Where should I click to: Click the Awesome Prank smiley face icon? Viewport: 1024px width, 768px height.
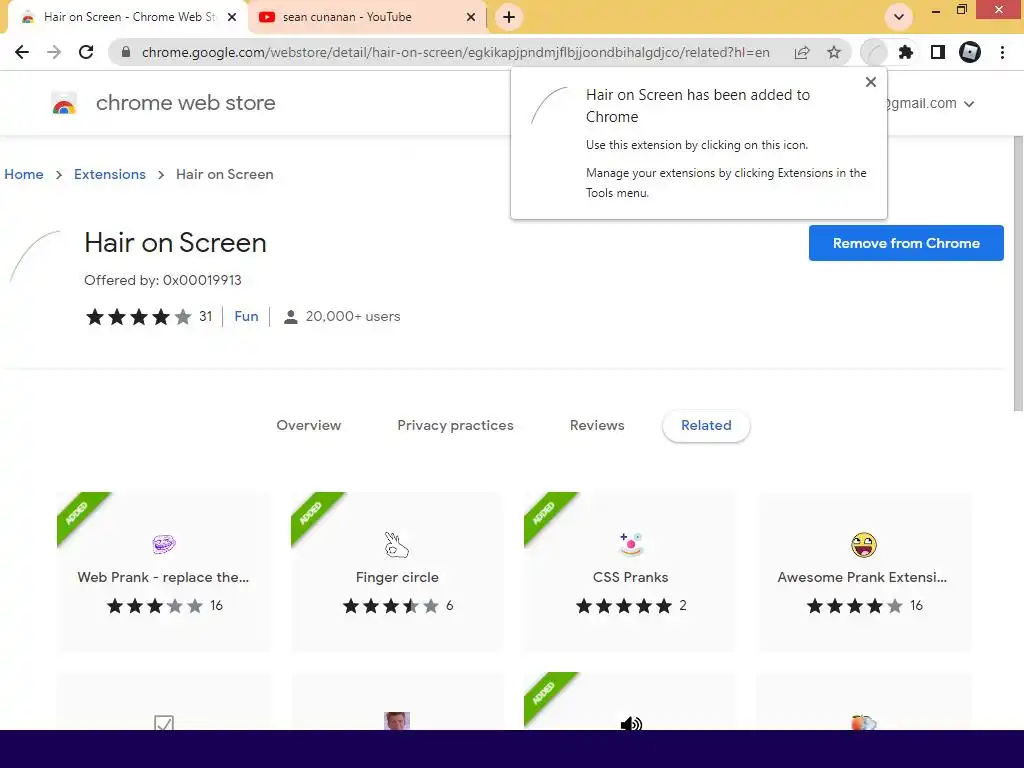(864, 545)
